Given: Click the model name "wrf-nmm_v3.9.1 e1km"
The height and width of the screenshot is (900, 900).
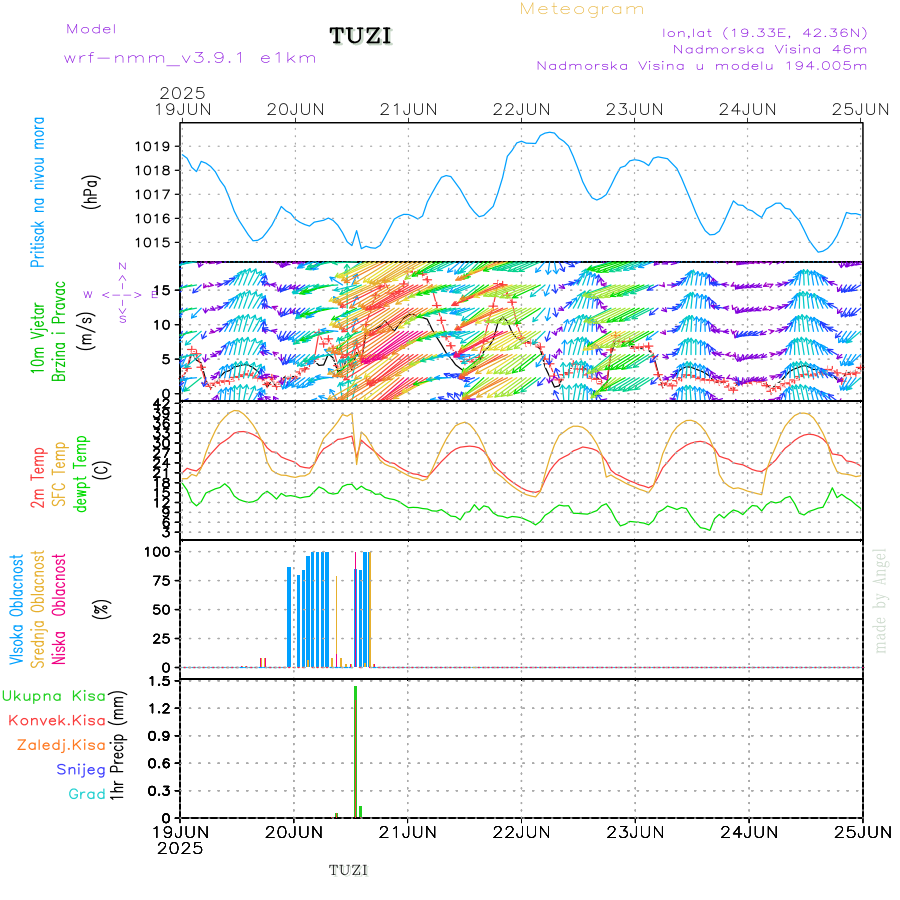Looking at the screenshot, I should click(190, 58).
